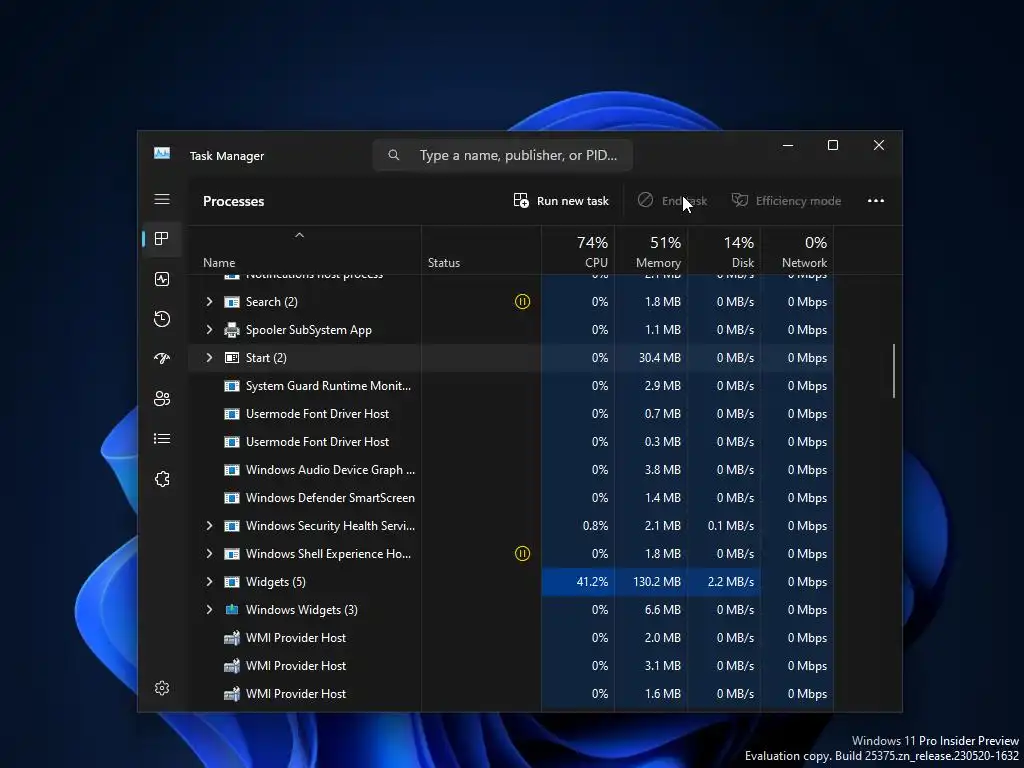
Task: Click the first WMI Provider Host icon showing 2.0 MB
Action: pyautogui.click(x=232, y=638)
